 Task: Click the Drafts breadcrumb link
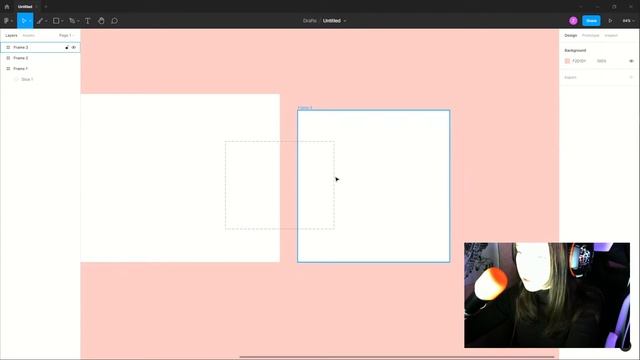coord(309,20)
